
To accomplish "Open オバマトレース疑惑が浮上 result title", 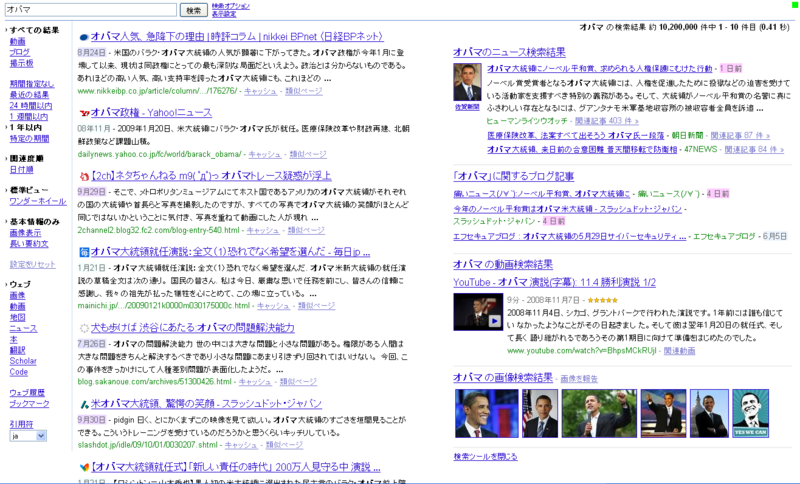I will click(x=211, y=176).
